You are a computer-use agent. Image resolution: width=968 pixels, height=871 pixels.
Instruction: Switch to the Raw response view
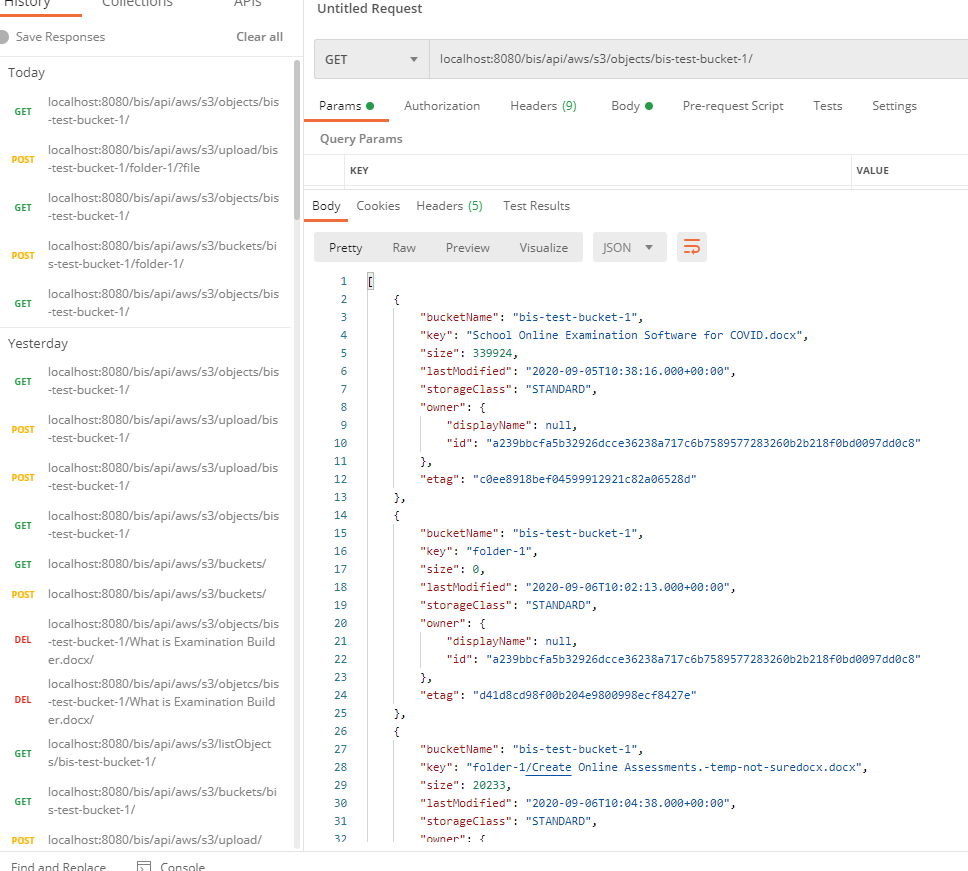[x=405, y=247]
